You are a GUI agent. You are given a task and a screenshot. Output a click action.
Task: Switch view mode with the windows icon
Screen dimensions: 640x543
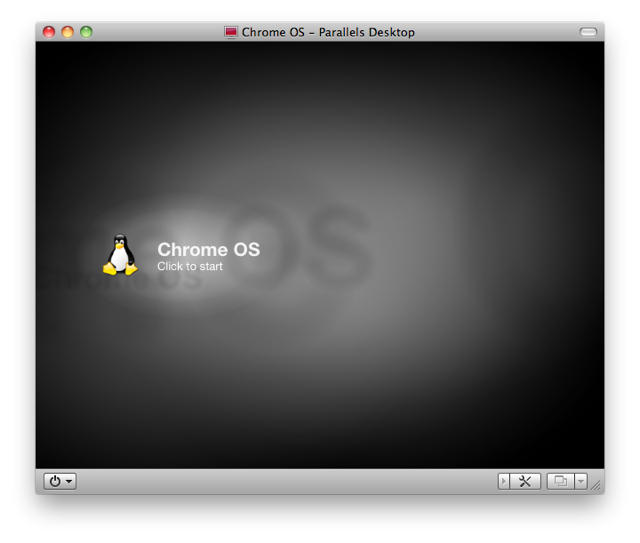[560, 481]
